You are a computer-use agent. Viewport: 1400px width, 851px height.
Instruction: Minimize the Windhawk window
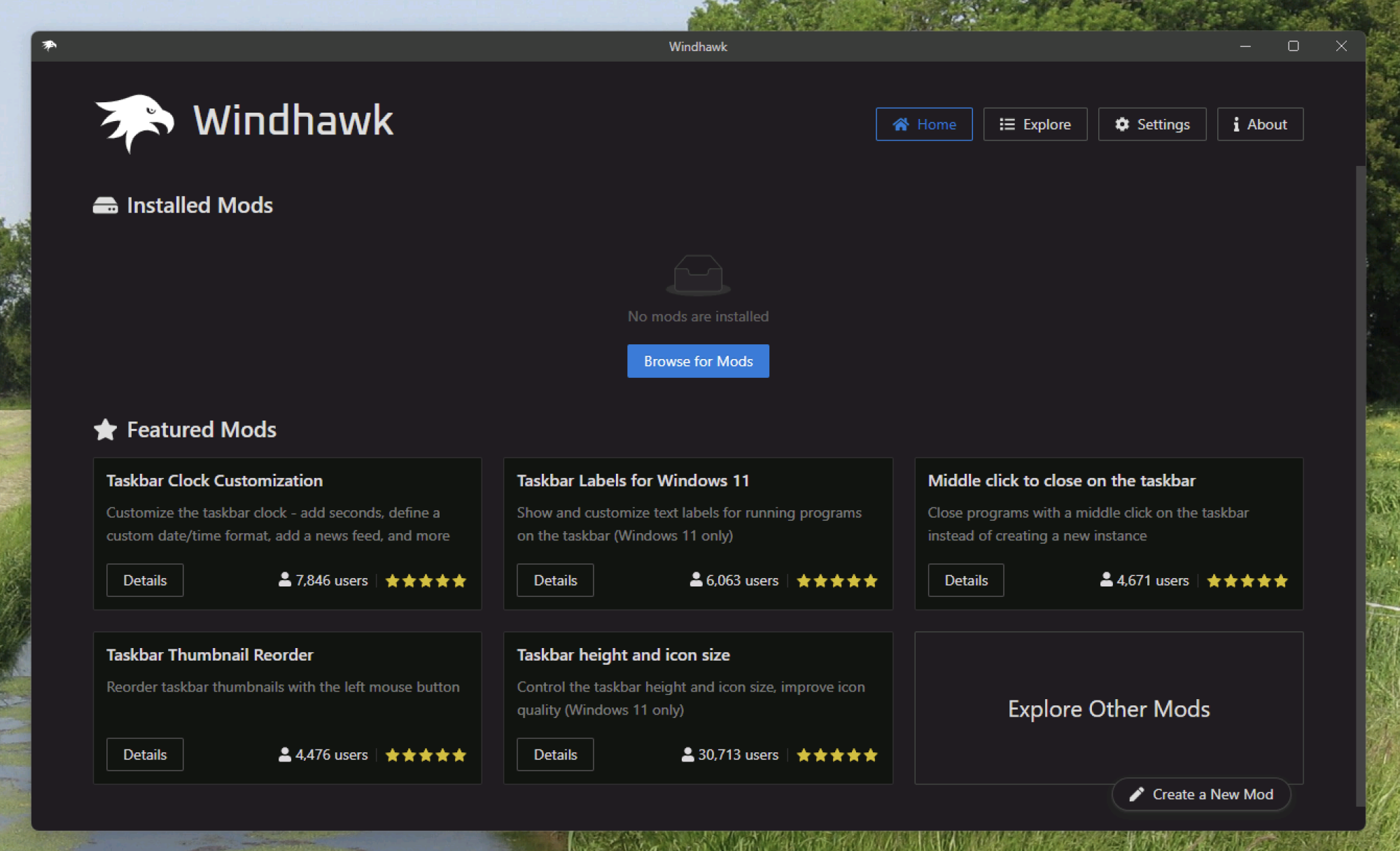tap(1245, 46)
